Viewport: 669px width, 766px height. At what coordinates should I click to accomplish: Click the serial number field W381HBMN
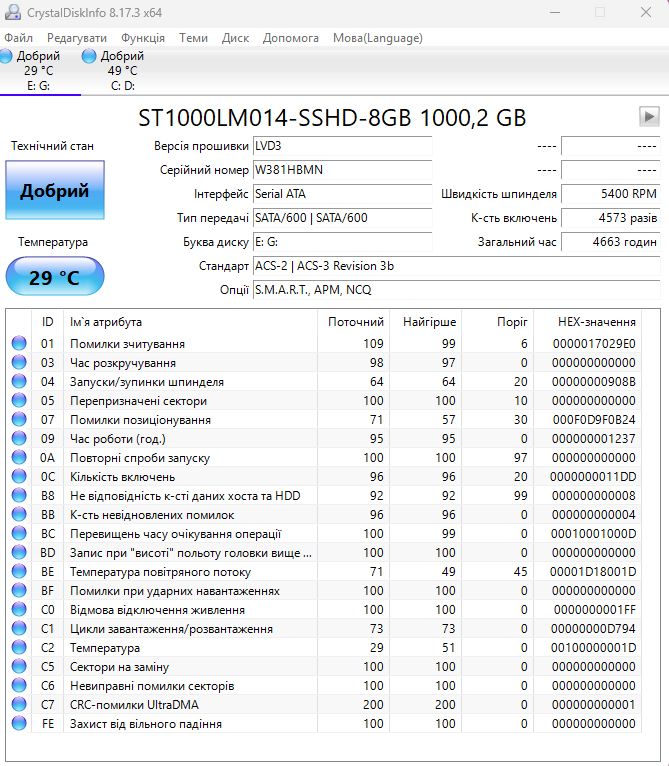point(342,170)
